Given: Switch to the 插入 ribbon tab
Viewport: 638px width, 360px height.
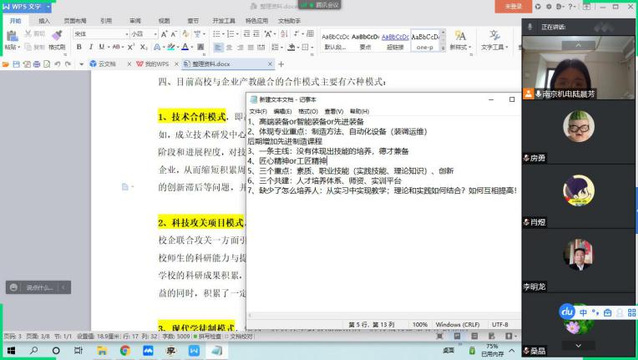Looking at the screenshot, I should click(44, 21).
